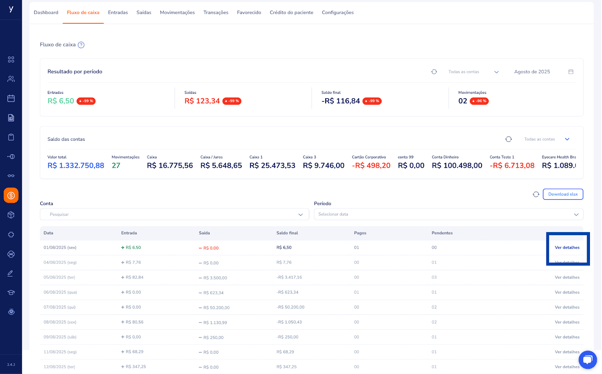Open the dashboard grid icon in sidebar

[11, 60]
